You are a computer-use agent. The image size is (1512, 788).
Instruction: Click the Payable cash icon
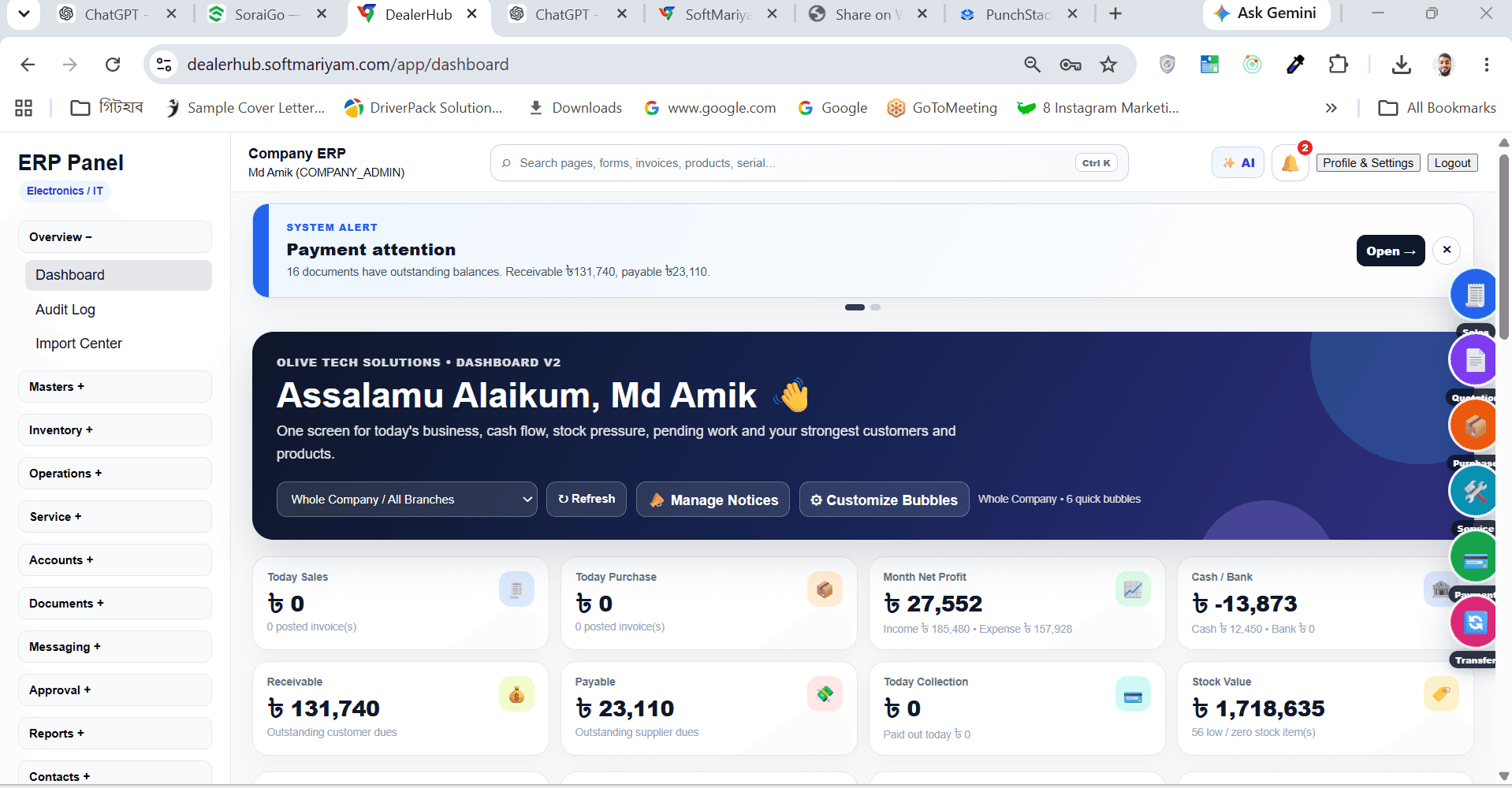pyautogui.click(x=825, y=694)
